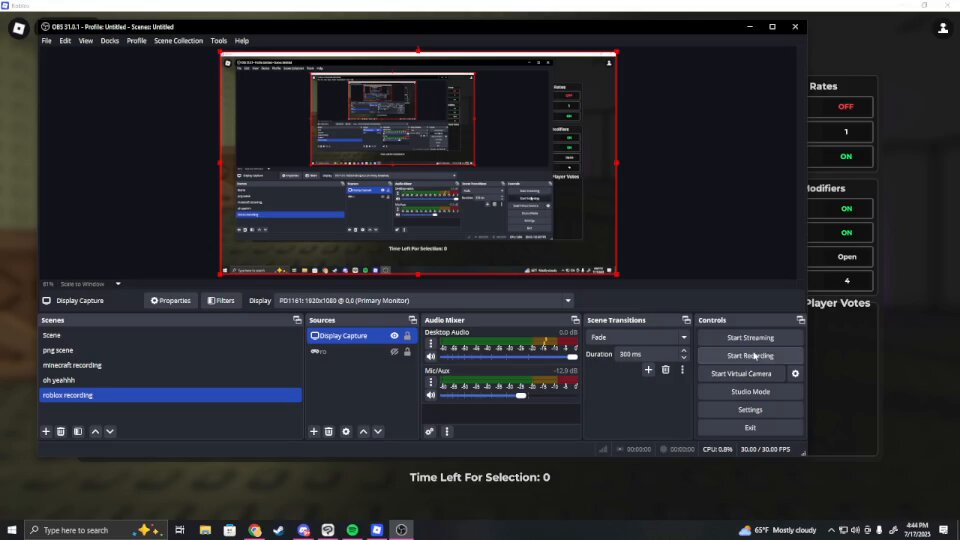This screenshot has width=960, height=540.
Task: Click Start Streaming button
Action: 750,338
